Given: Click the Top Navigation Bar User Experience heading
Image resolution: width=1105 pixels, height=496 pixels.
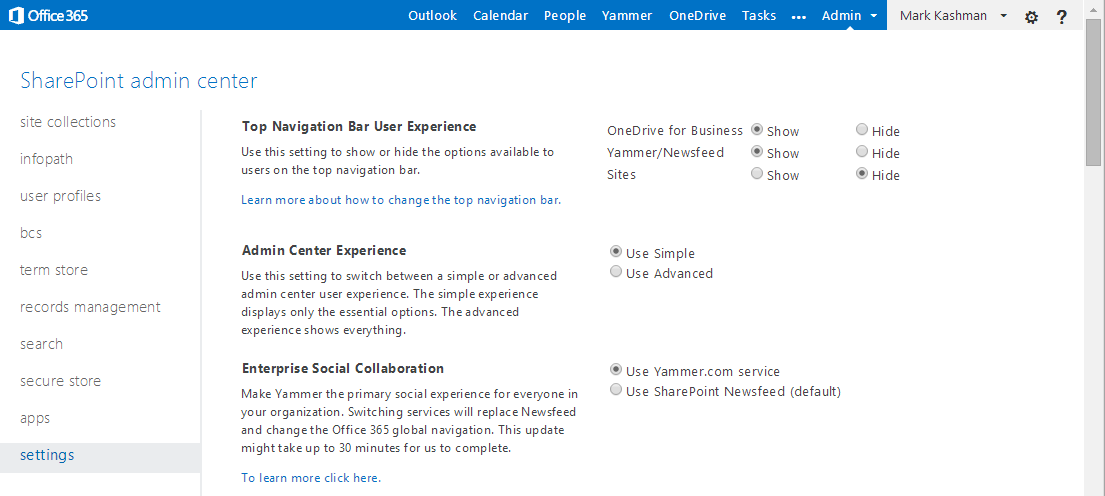Looking at the screenshot, I should [x=359, y=127].
